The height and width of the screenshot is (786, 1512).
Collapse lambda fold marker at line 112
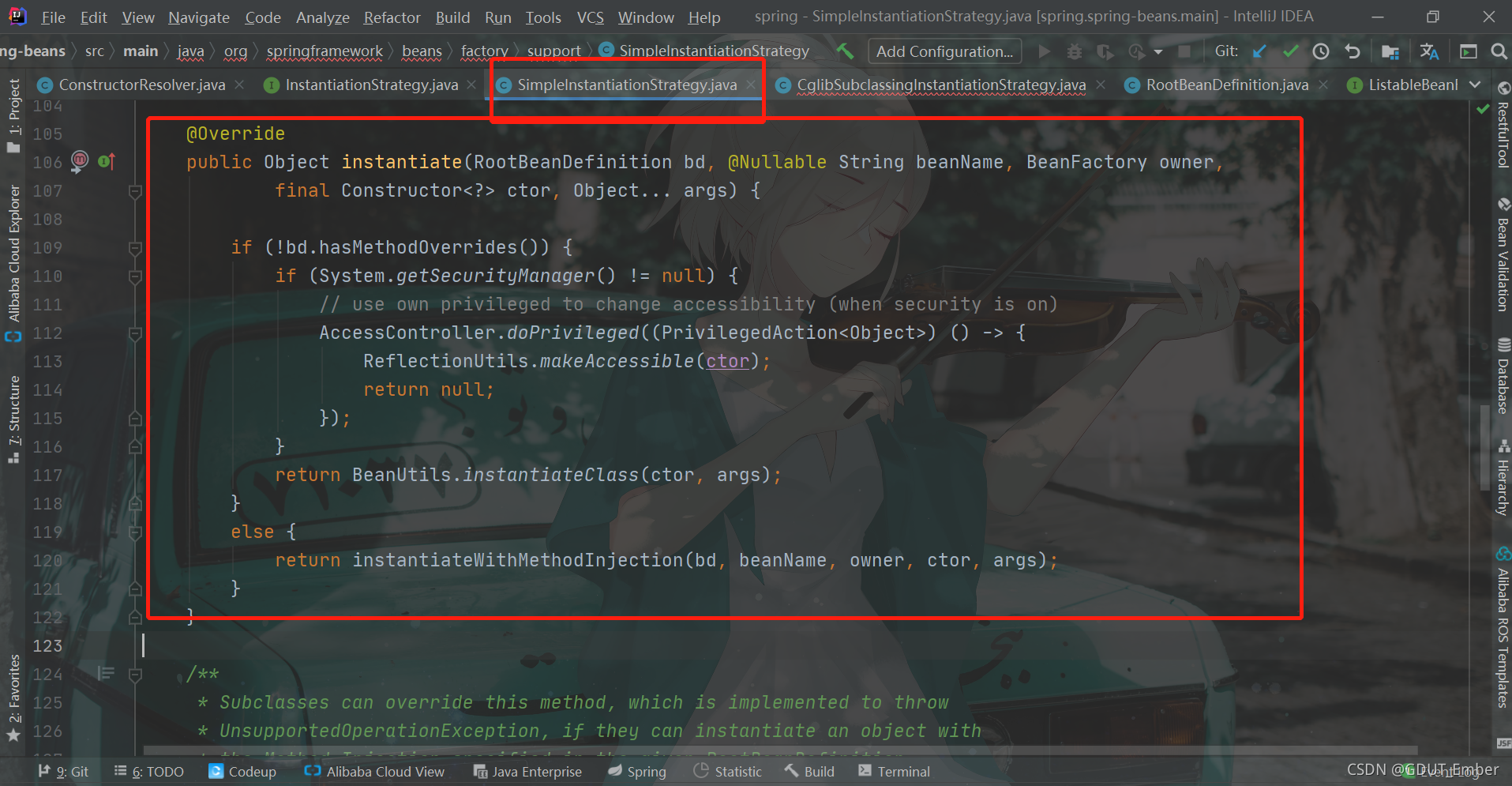coord(135,333)
